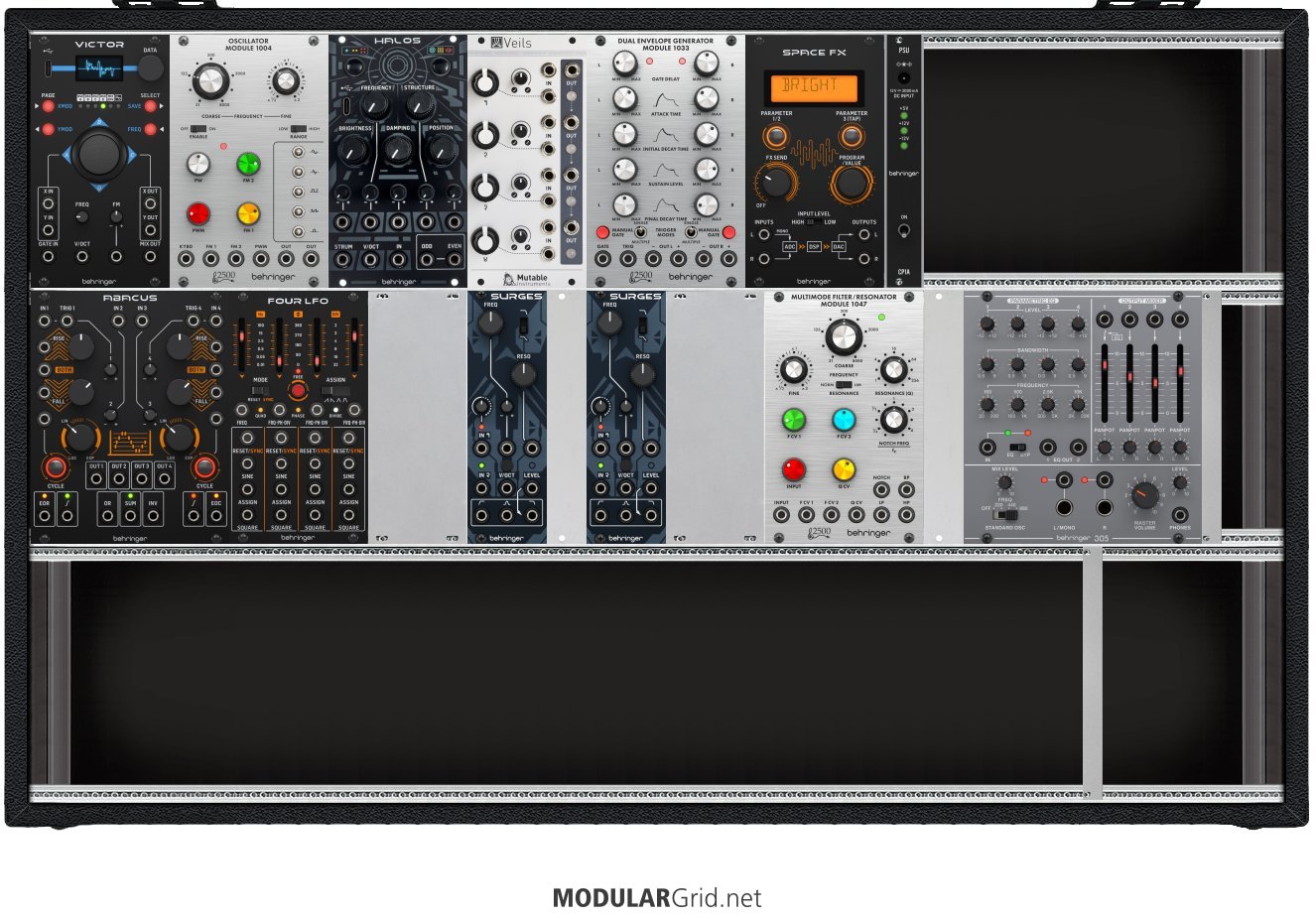
Task: Click the USB-C port on Victor
Action: point(48,68)
